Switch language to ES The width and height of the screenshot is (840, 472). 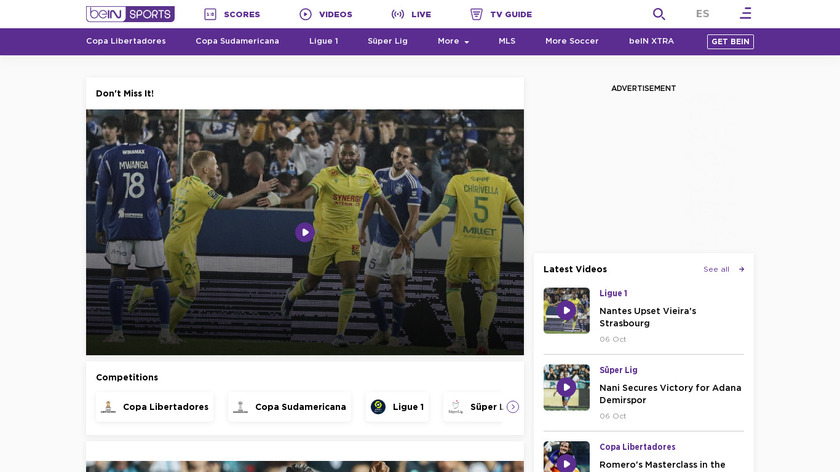[702, 14]
